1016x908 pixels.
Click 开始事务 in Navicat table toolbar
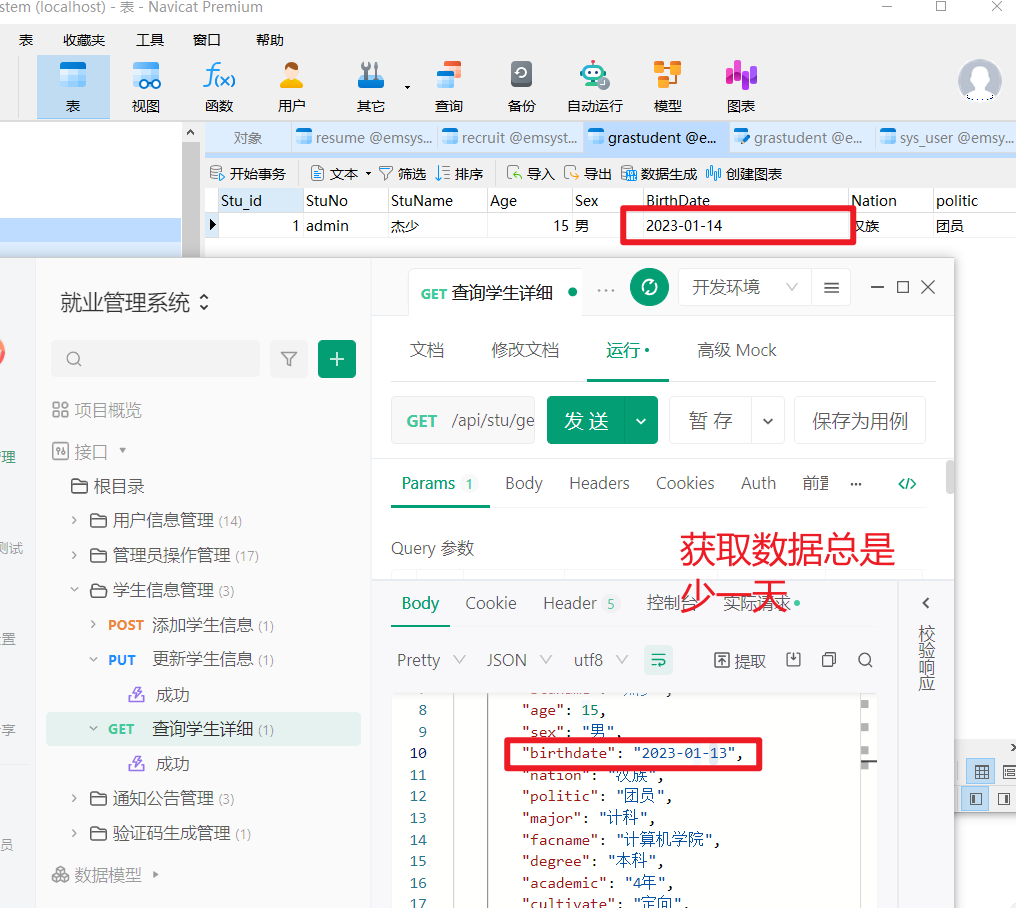click(248, 174)
